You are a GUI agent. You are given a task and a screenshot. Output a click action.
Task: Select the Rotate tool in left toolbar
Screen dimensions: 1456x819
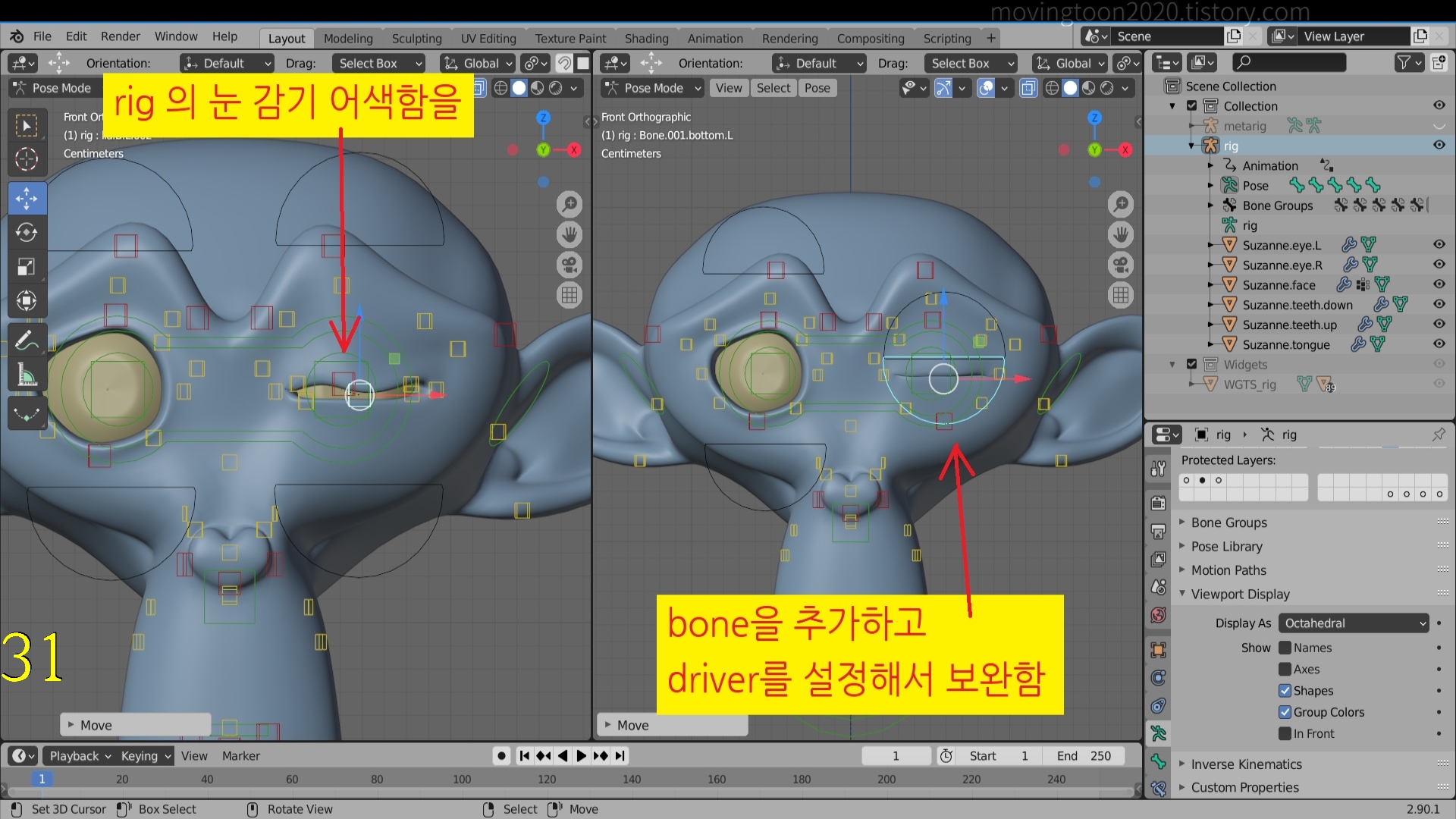pos(27,232)
